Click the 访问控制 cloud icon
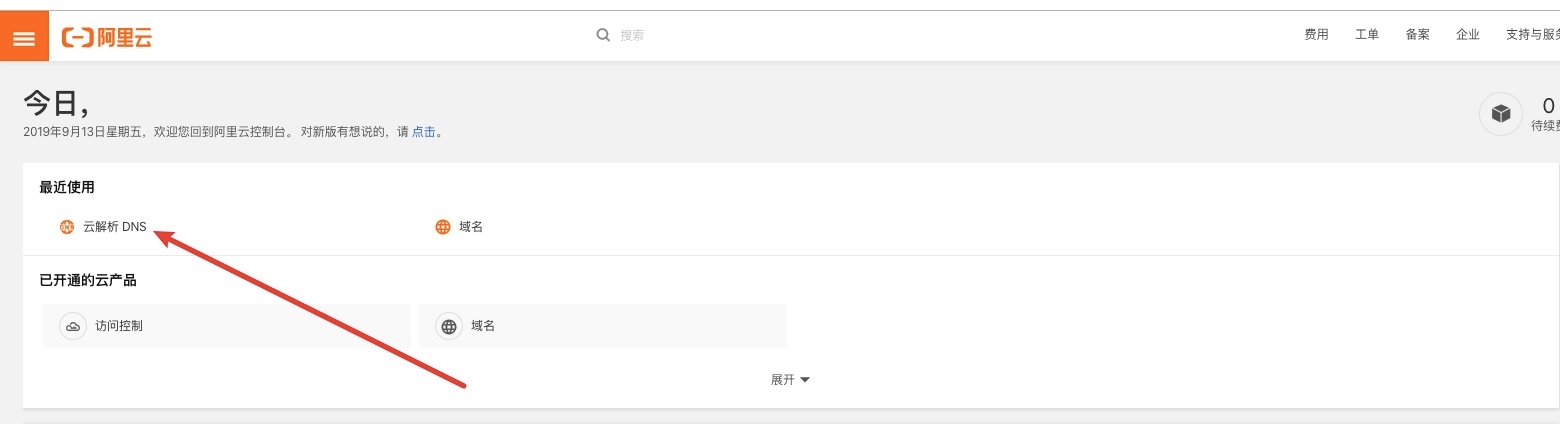The image size is (1560, 424). coord(72,326)
